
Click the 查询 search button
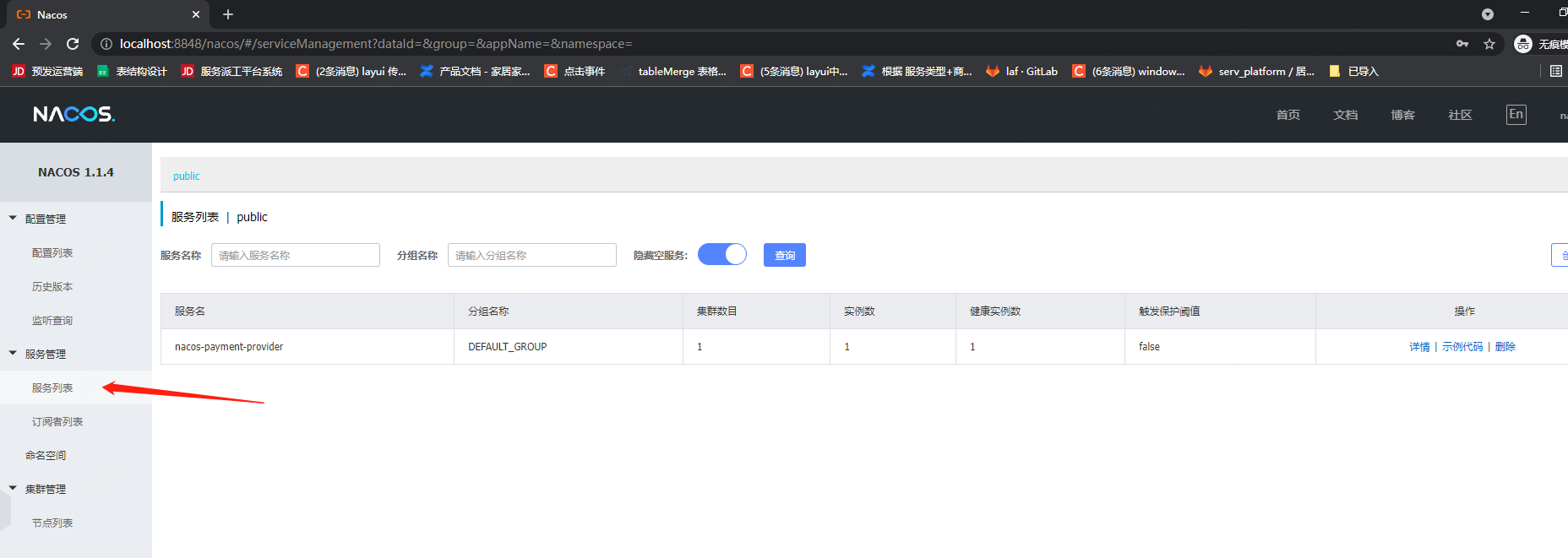click(x=785, y=255)
